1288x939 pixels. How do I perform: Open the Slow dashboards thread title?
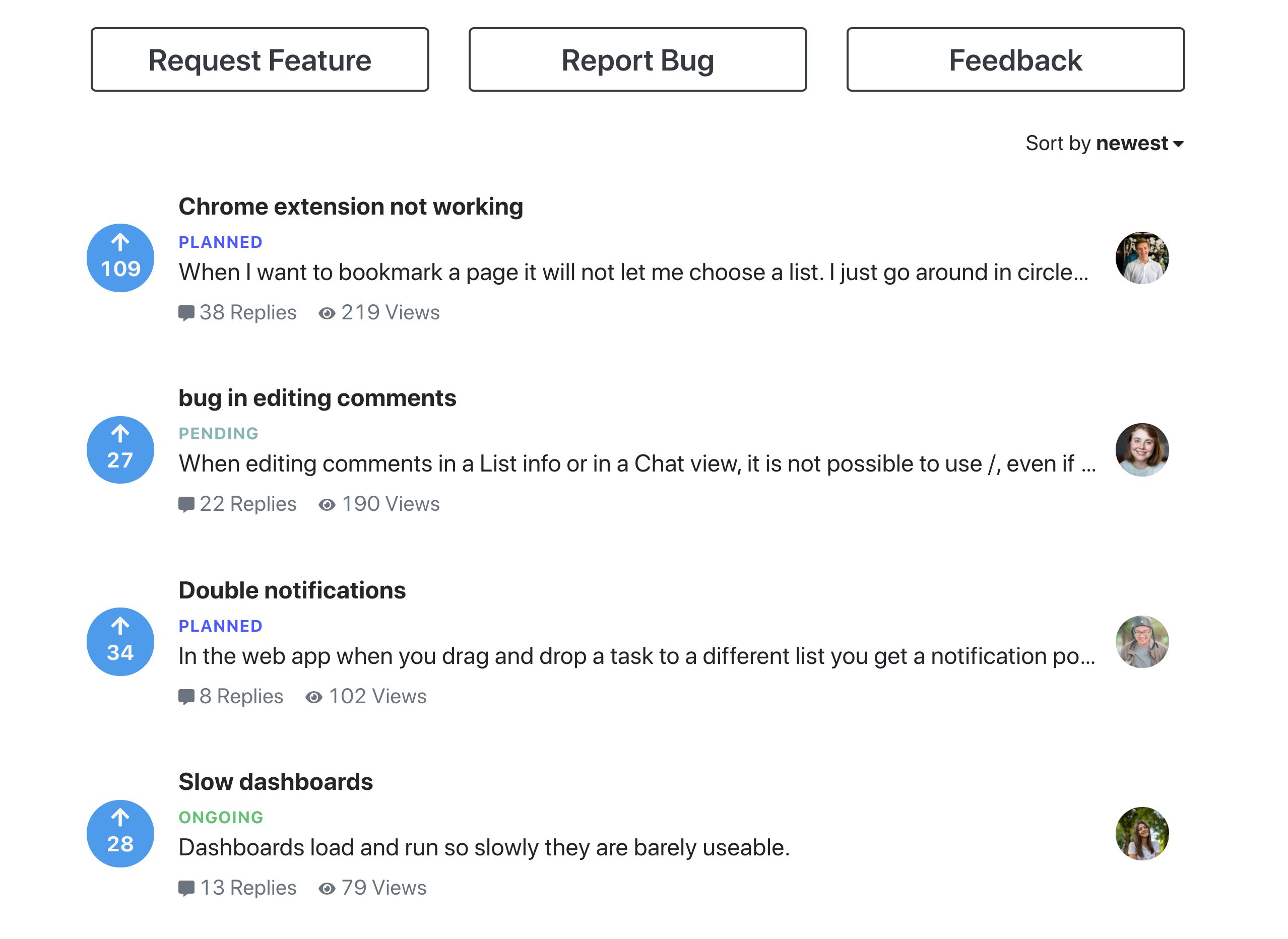(275, 781)
